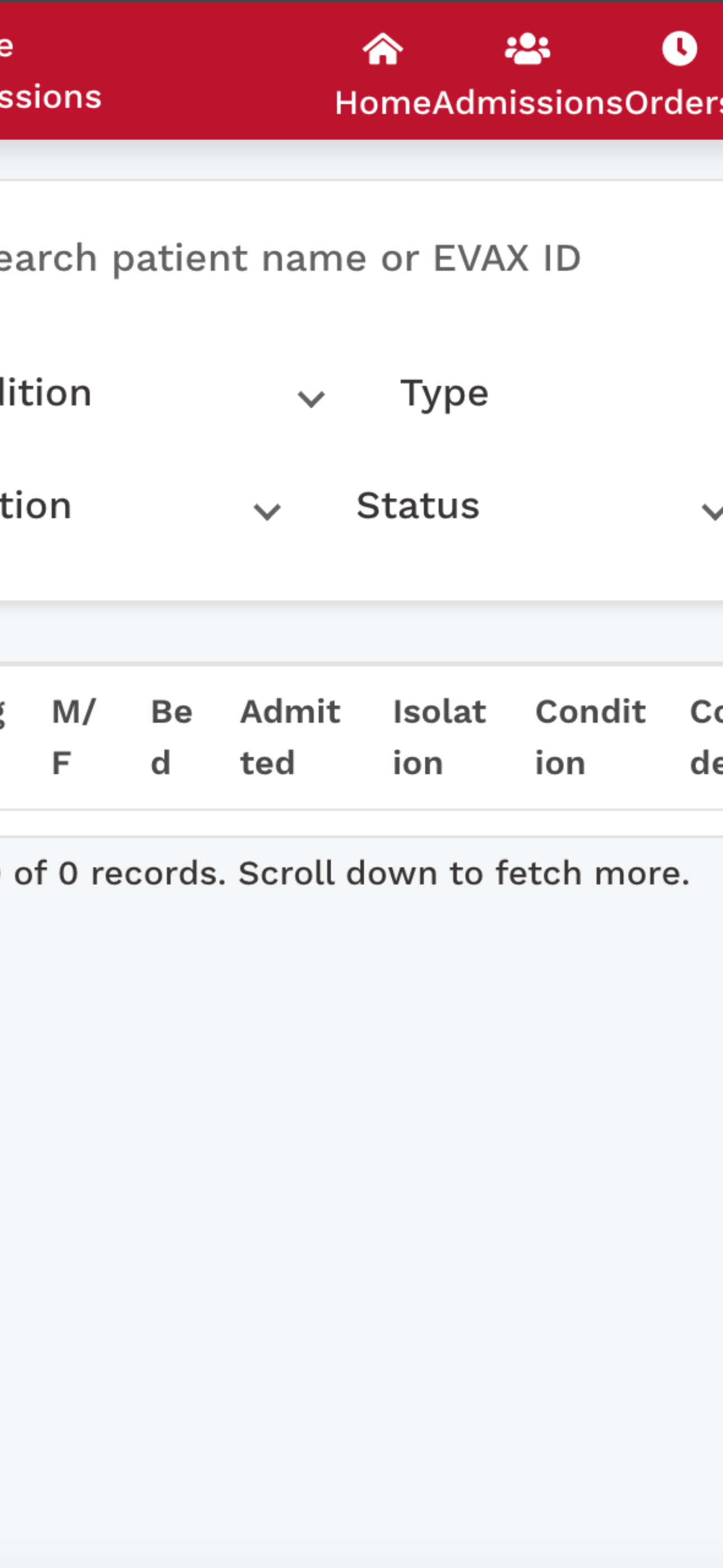The height and width of the screenshot is (1568, 723).
Task: Click the chevron arrow beside the Condition filter
Action: tap(311, 399)
